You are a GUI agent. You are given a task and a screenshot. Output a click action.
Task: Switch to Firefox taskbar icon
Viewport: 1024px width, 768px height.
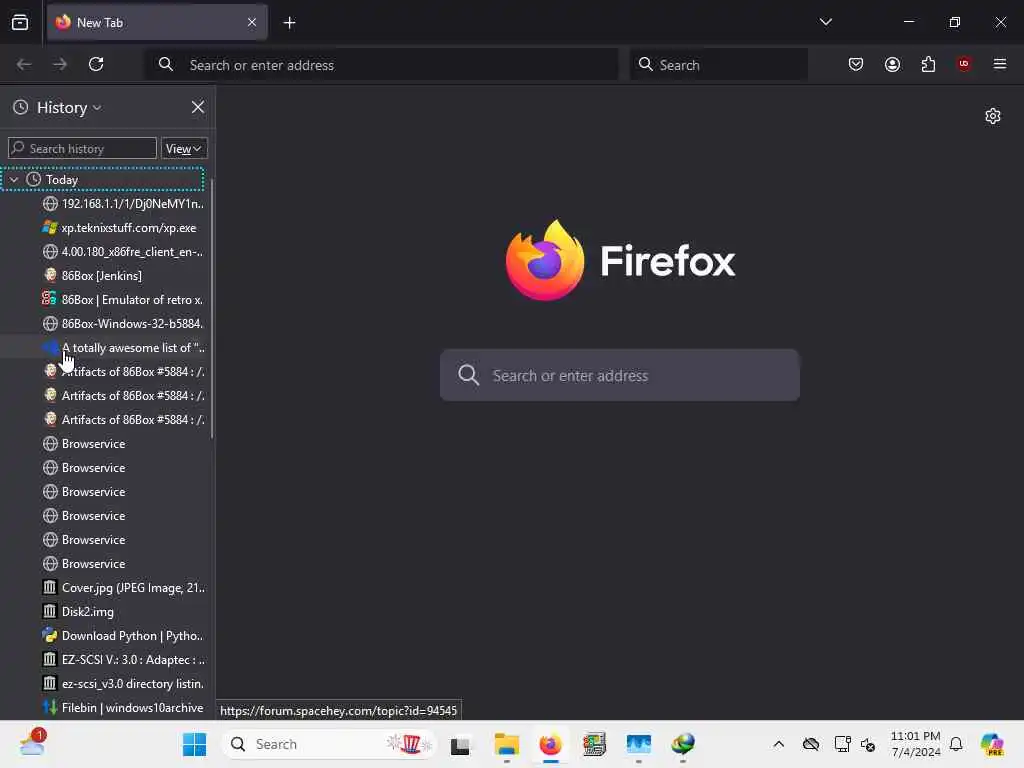pyautogui.click(x=551, y=744)
